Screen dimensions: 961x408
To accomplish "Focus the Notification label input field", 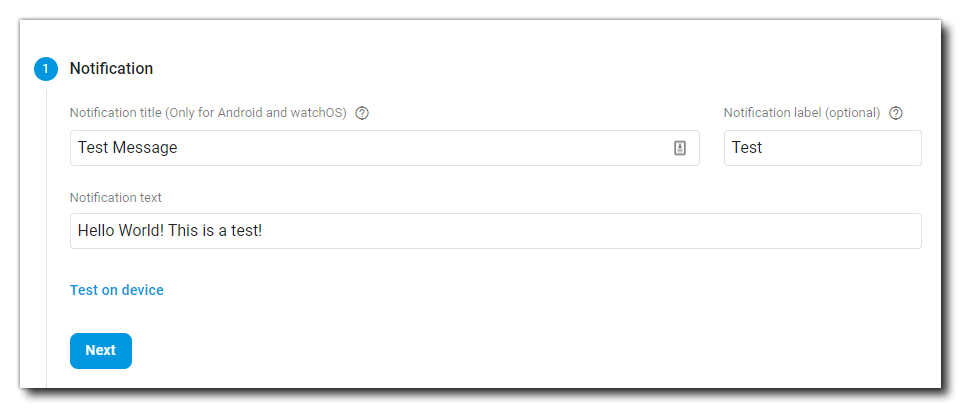I will tap(822, 148).
